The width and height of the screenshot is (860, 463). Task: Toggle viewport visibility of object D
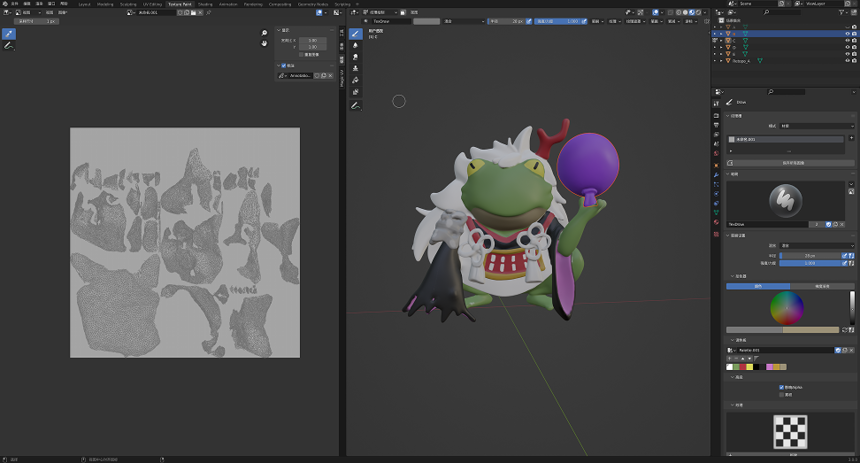coord(847,47)
